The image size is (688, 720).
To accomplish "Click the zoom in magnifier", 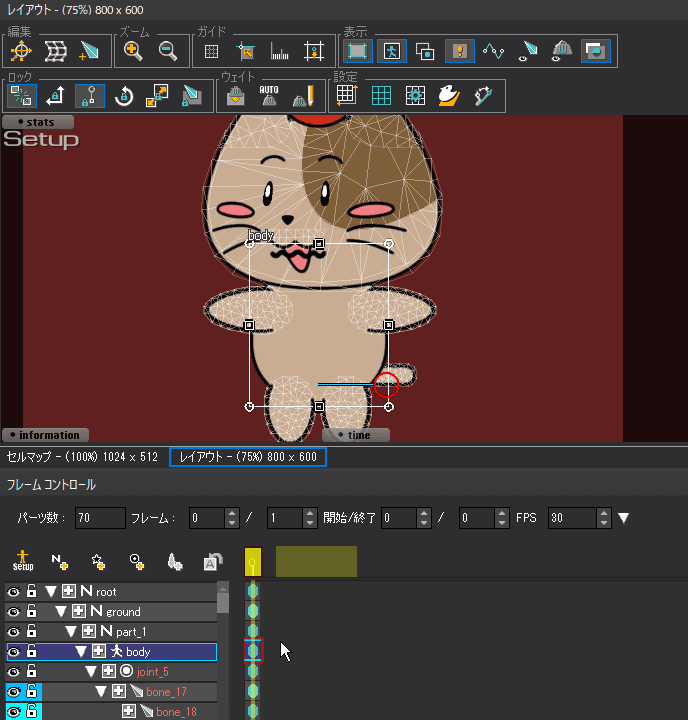I will [x=133, y=51].
